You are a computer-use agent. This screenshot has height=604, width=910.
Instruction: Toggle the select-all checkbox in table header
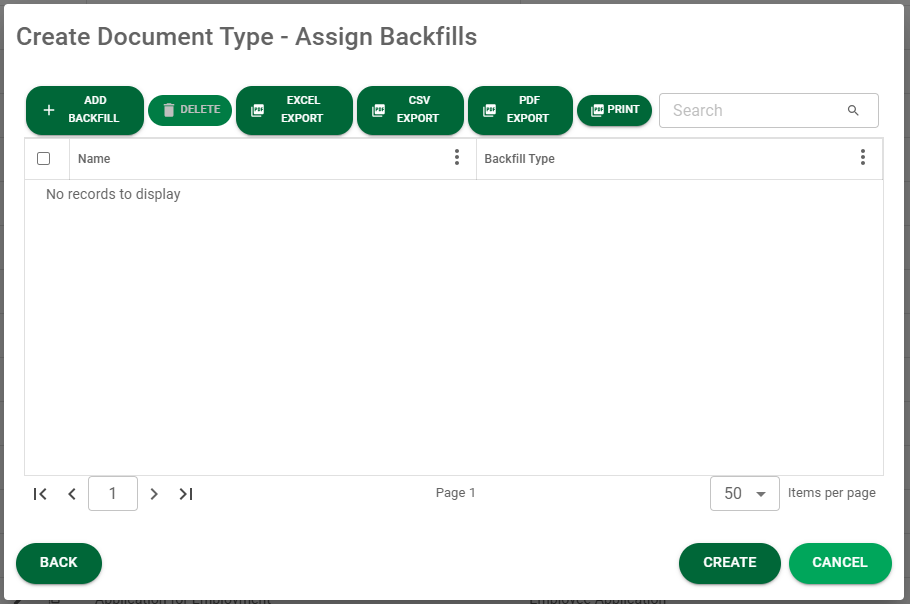[44, 158]
